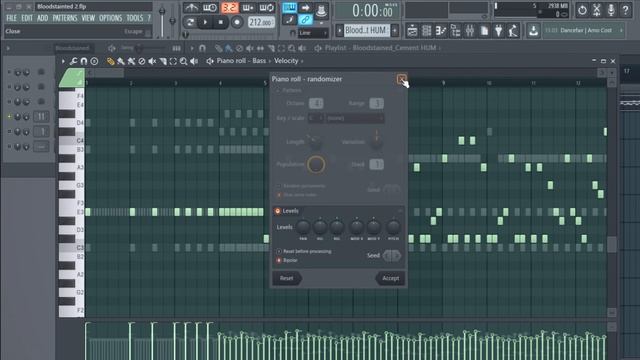Open the Line snap dropdown
The width and height of the screenshot is (640, 360).
(x=313, y=33)
